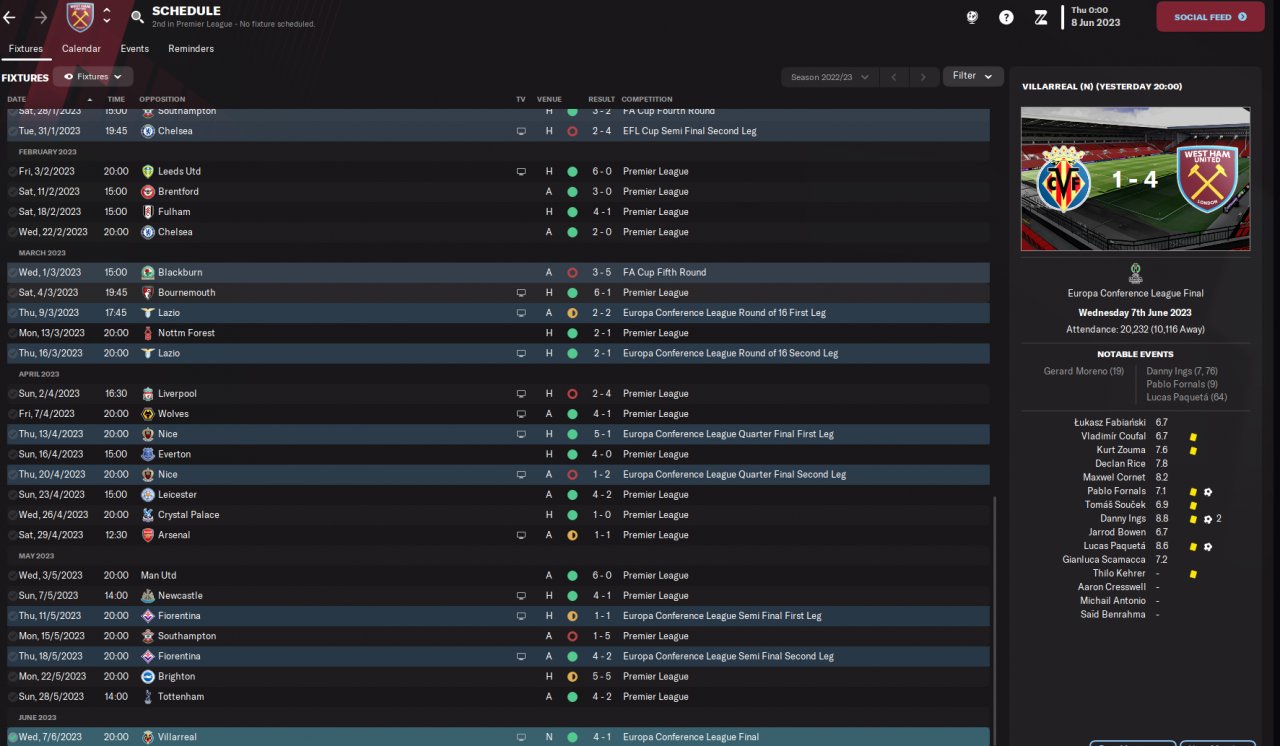This screenshot has width=1280, height=746.
Task: Open help via the question mark icon
Action: click(x=1006, y=17)
